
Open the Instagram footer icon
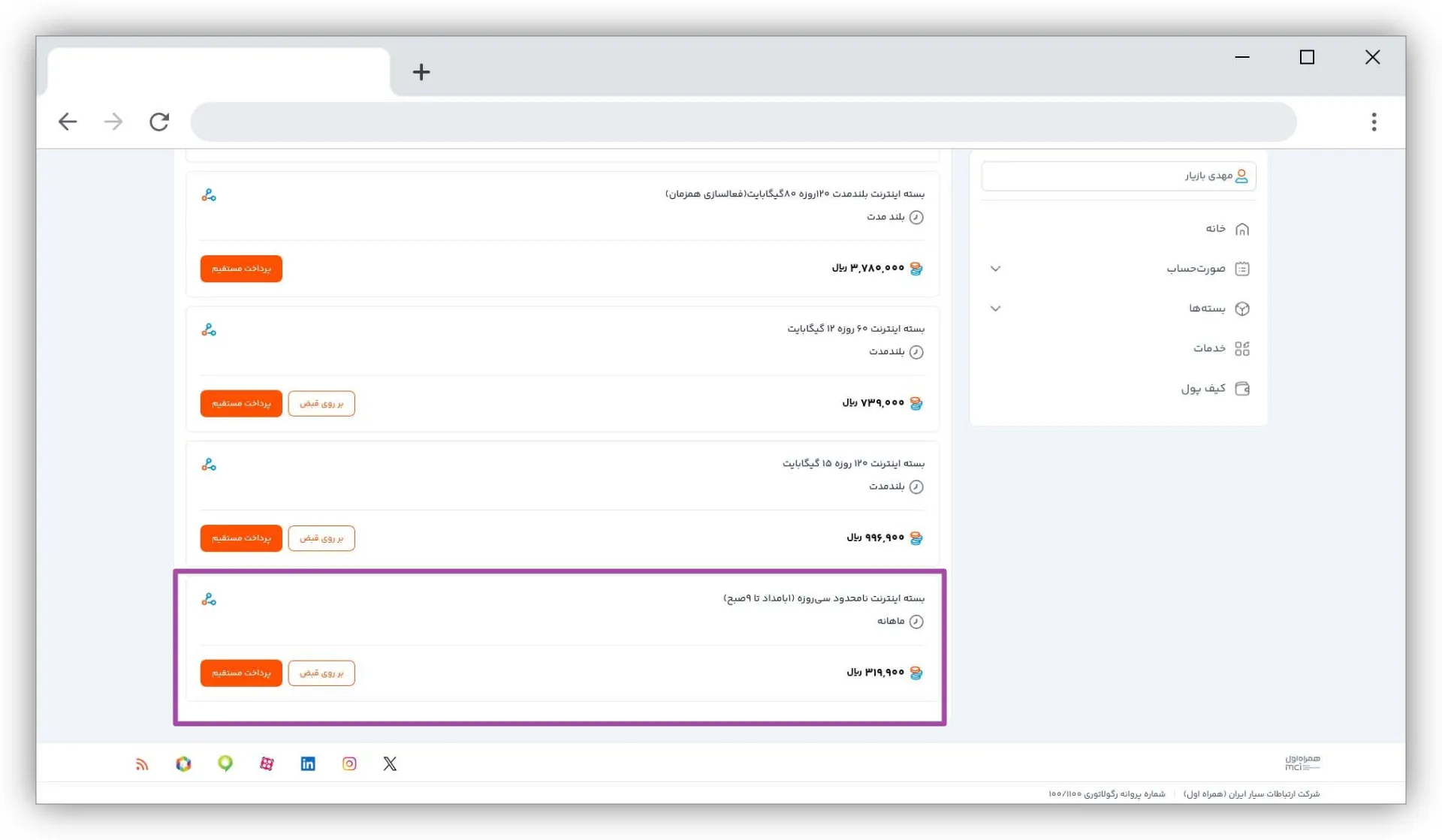coord(349,763)
